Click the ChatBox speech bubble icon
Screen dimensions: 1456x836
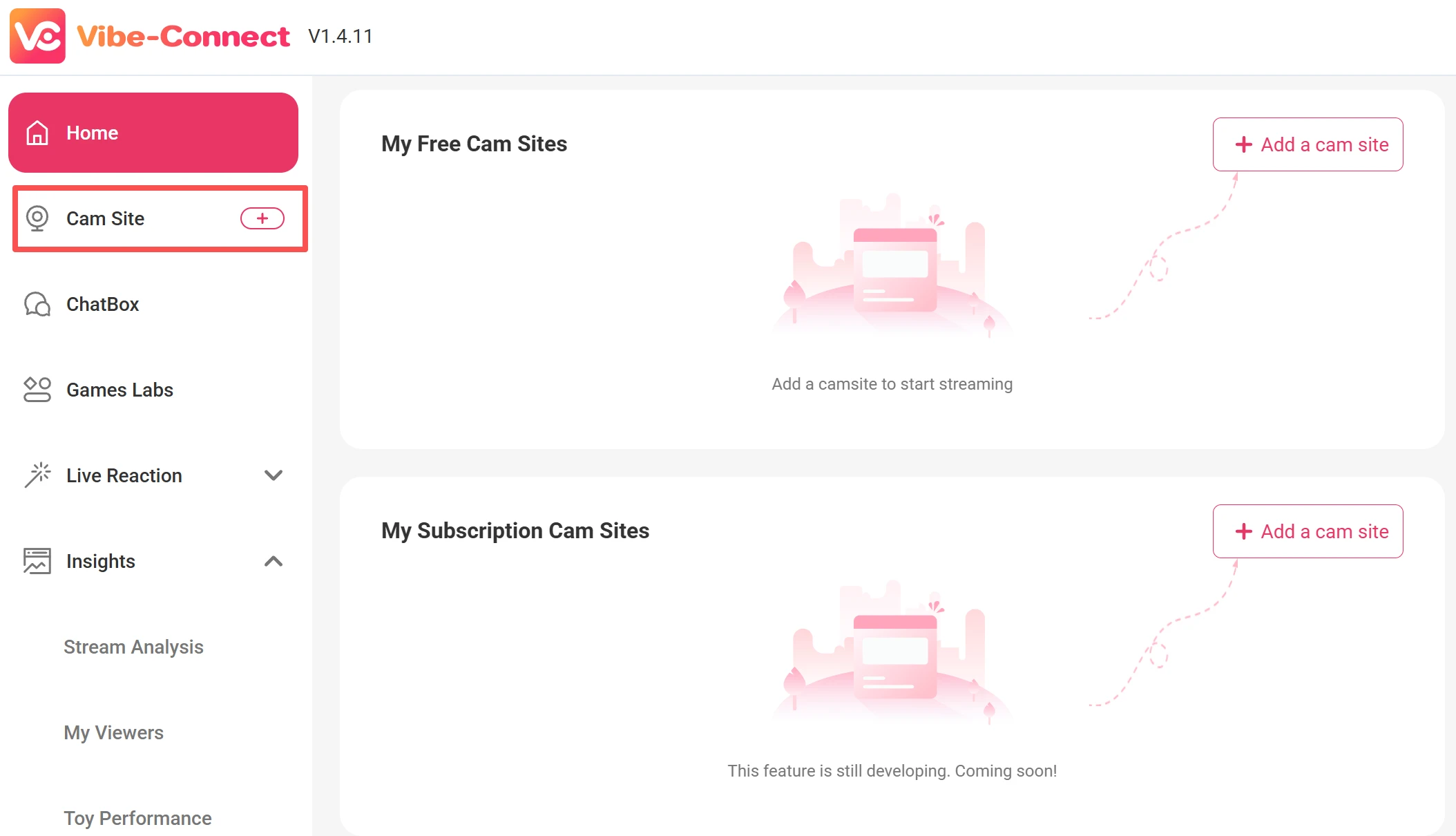pos(37,304)
